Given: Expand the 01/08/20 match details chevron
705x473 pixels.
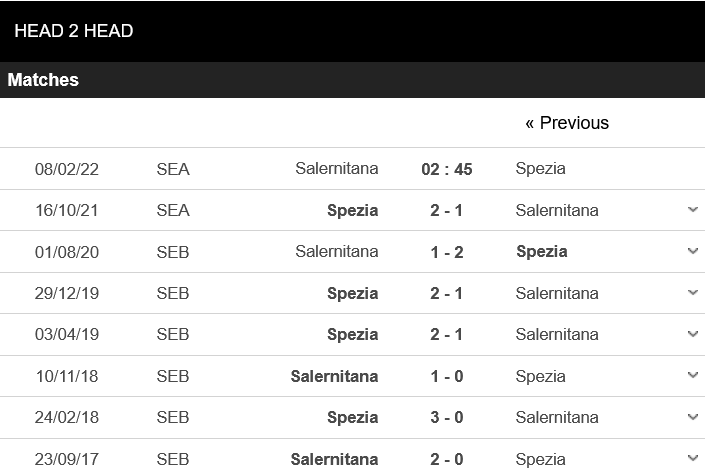Looking at the screenshot, I should coord(693,251).
